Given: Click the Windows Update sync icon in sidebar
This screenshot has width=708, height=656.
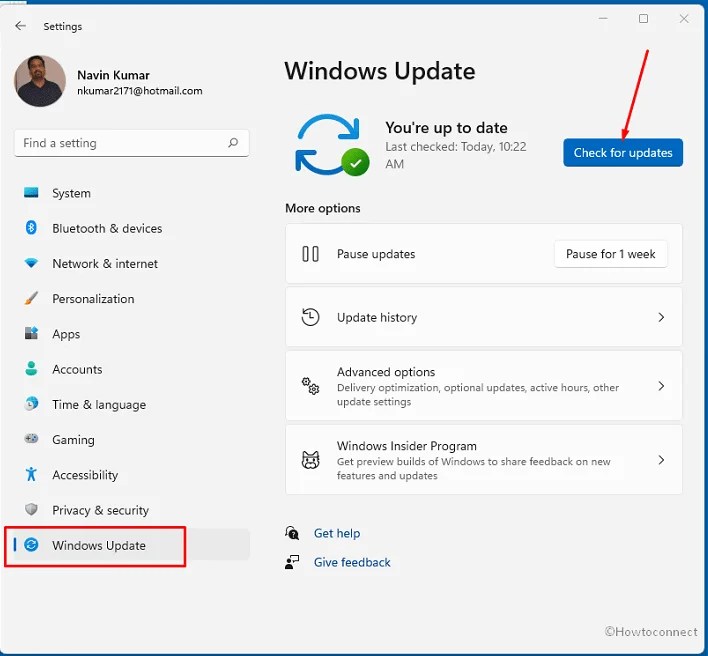Looking at the screenshot, I should pyautogui.click(x=31, y=544).
